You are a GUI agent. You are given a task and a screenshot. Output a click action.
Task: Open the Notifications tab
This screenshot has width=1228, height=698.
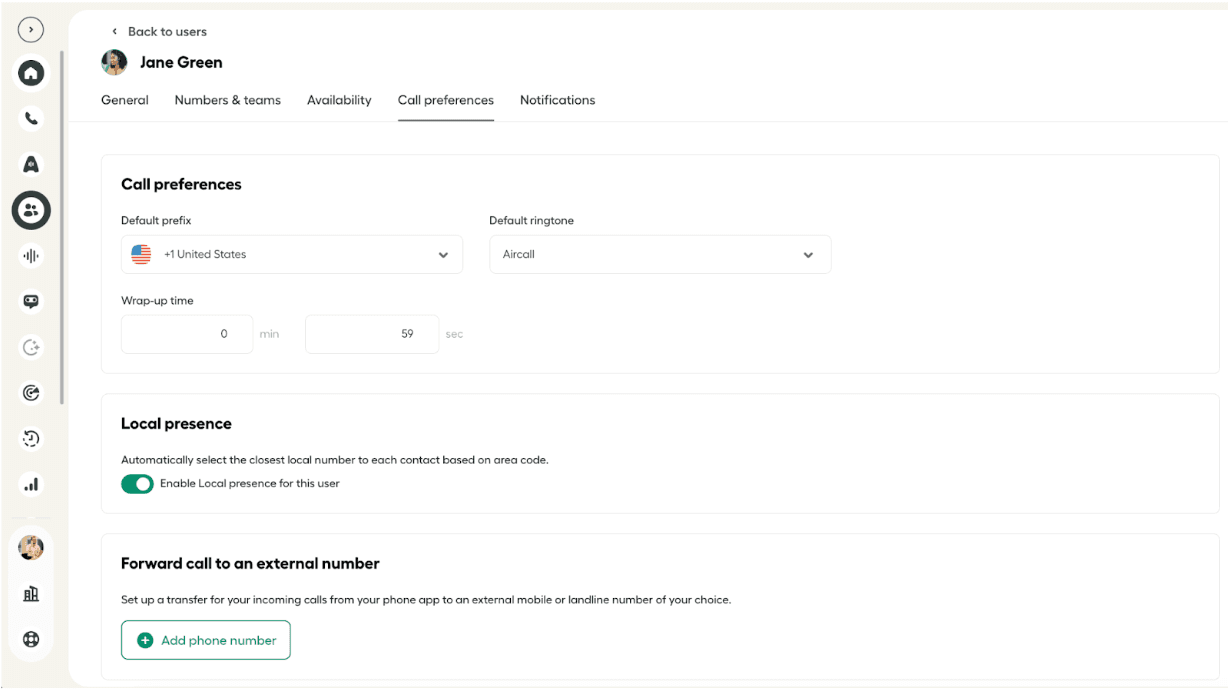click(x=557, y=100)
